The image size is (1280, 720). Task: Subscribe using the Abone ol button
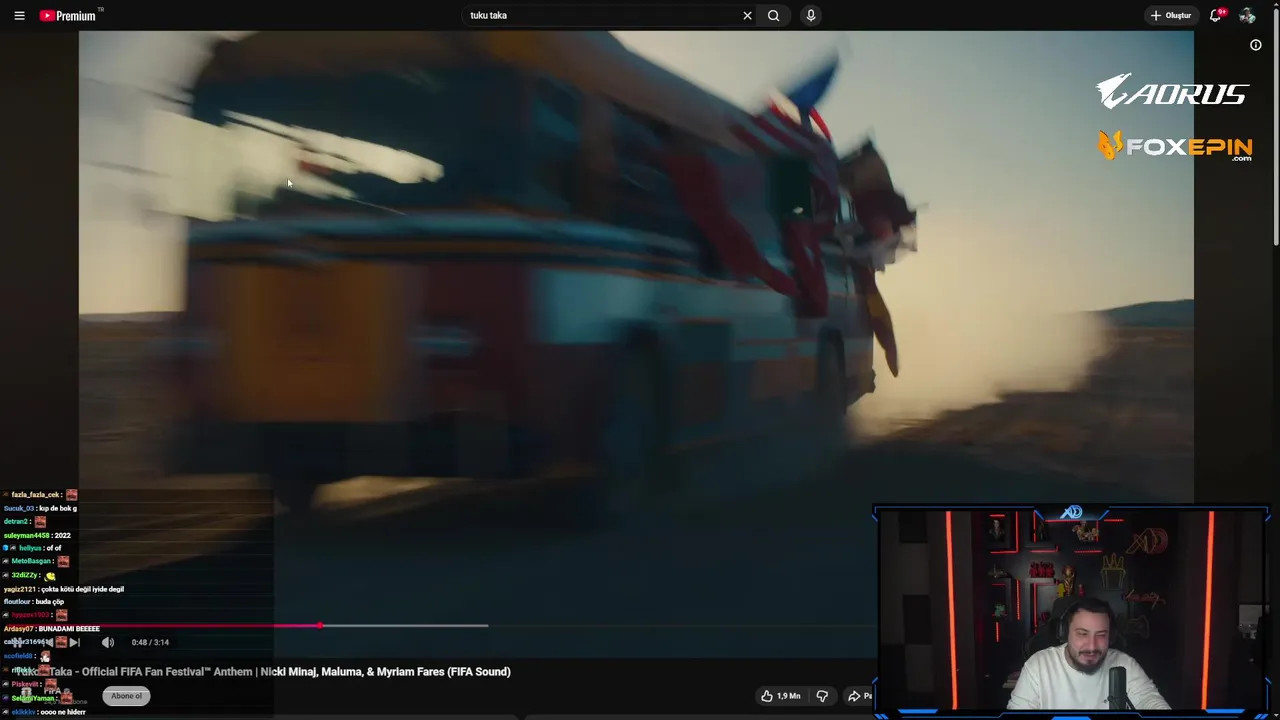click(126, 696)
